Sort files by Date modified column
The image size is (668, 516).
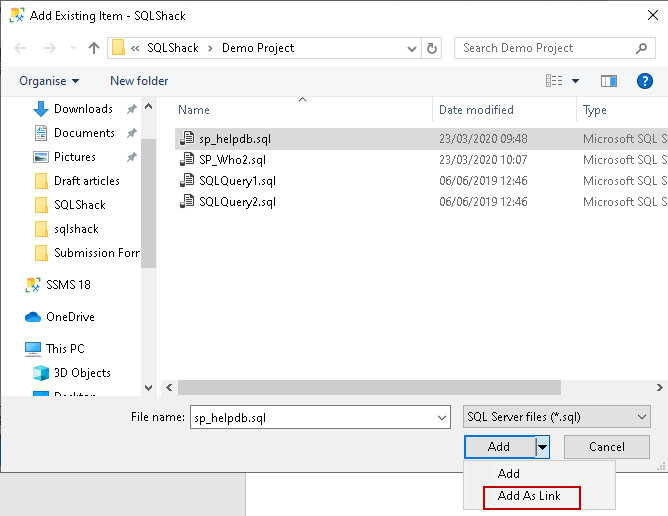[476, 110]
